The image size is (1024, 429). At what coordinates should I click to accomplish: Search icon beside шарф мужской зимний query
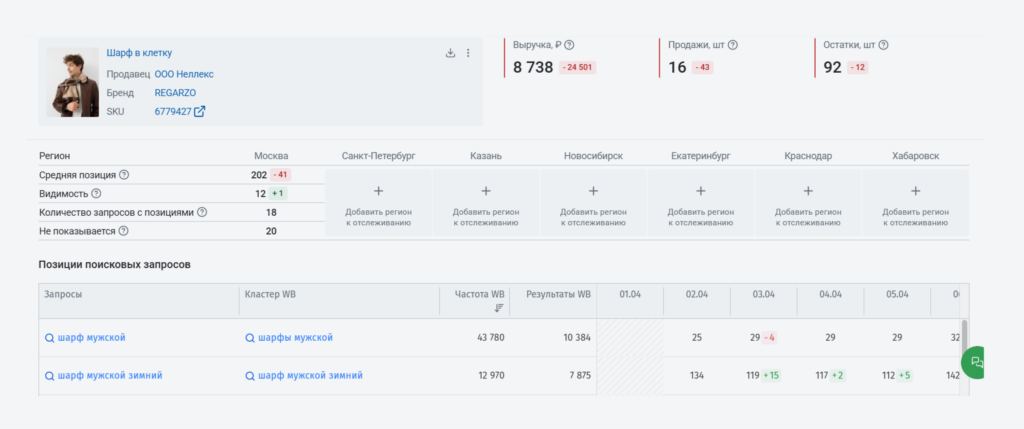[49, 376]
